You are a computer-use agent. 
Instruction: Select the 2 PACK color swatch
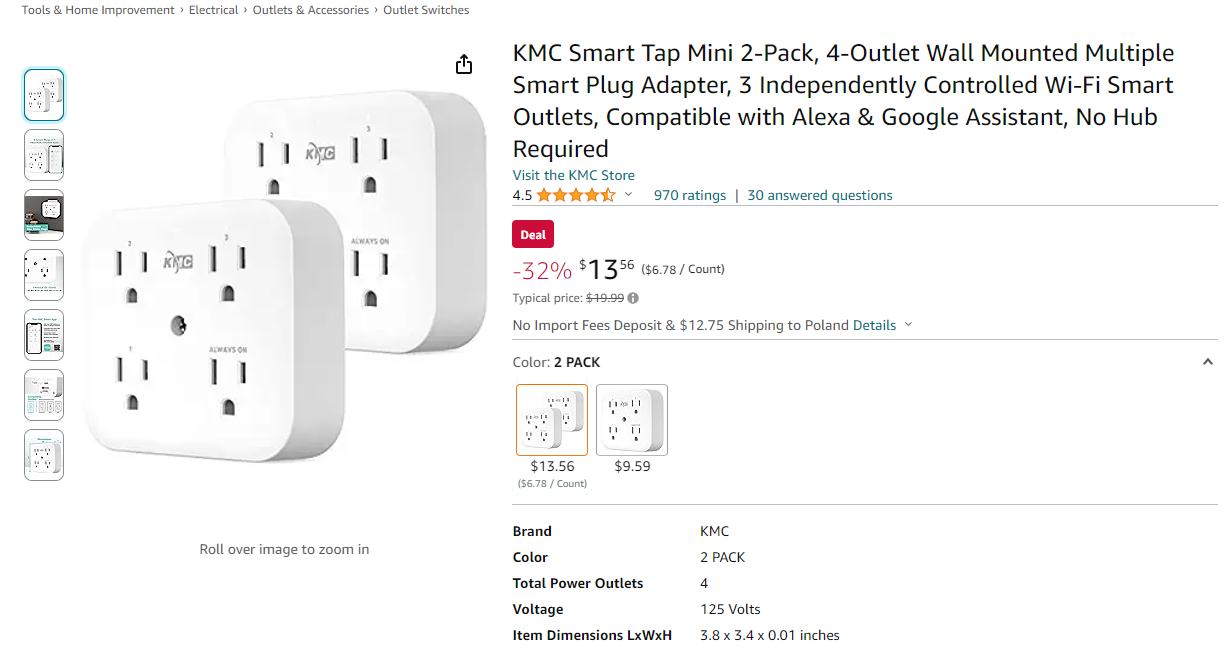(x=552, y=420)
